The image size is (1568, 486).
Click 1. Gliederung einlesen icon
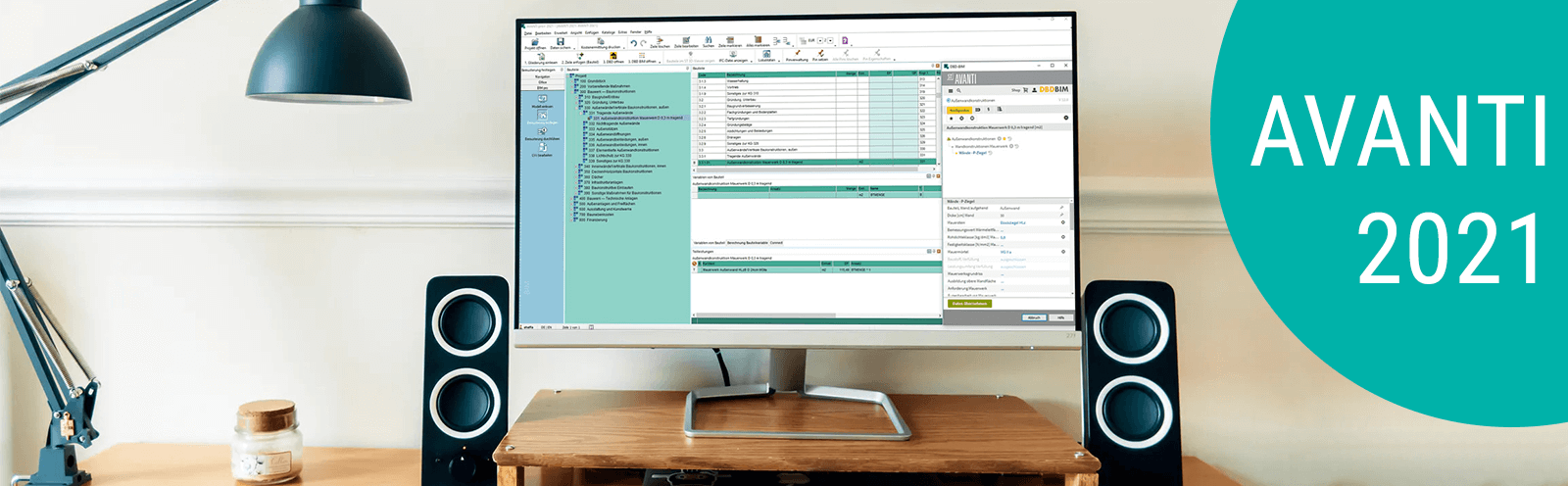pos(541,58)
